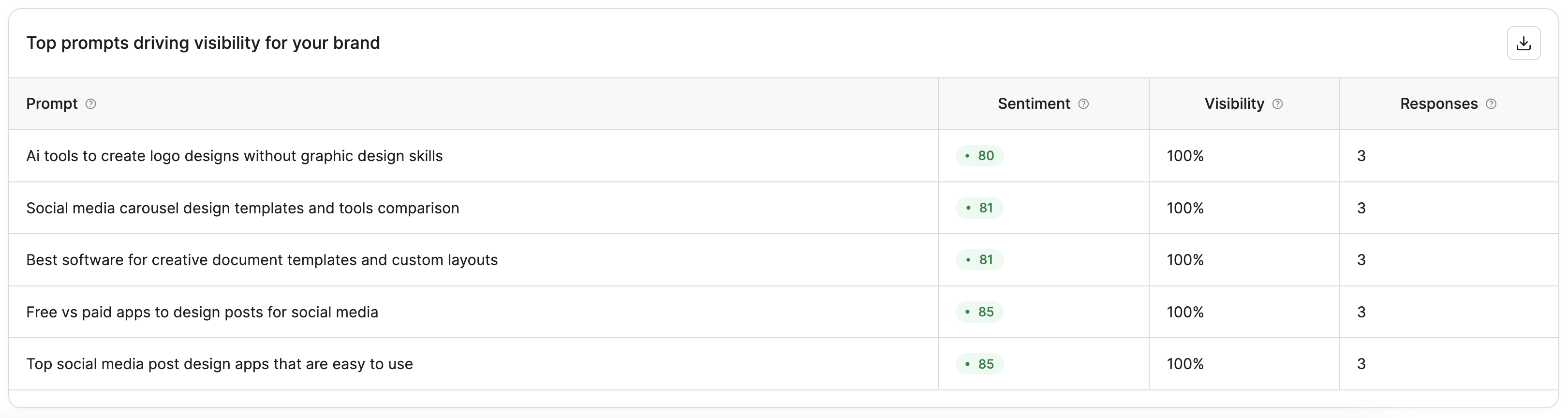Click the download export icon button
This screenshot has width=1568, height=418.
1523,43
